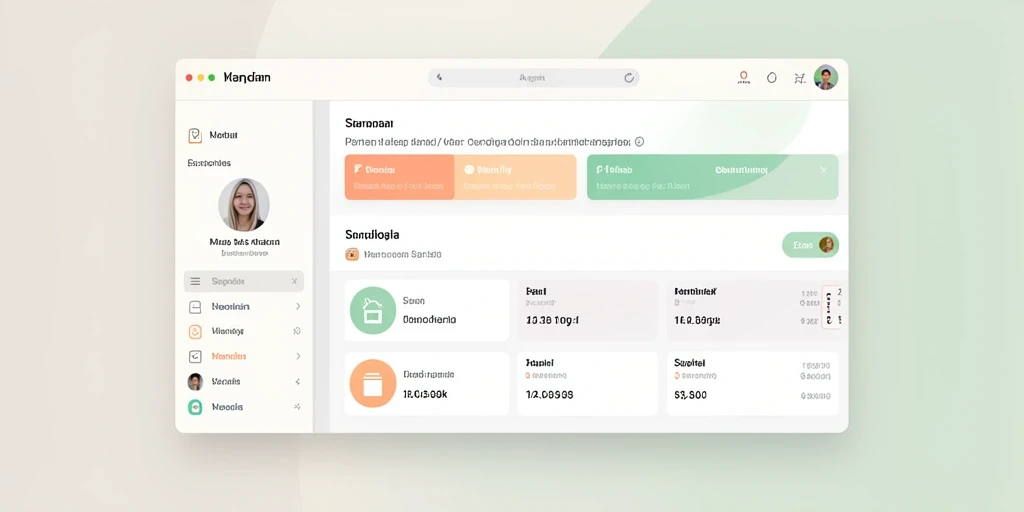1024x512 pixels.
Task: Click the label beside the dark avatar sidebar row
Action: (226, 381)
